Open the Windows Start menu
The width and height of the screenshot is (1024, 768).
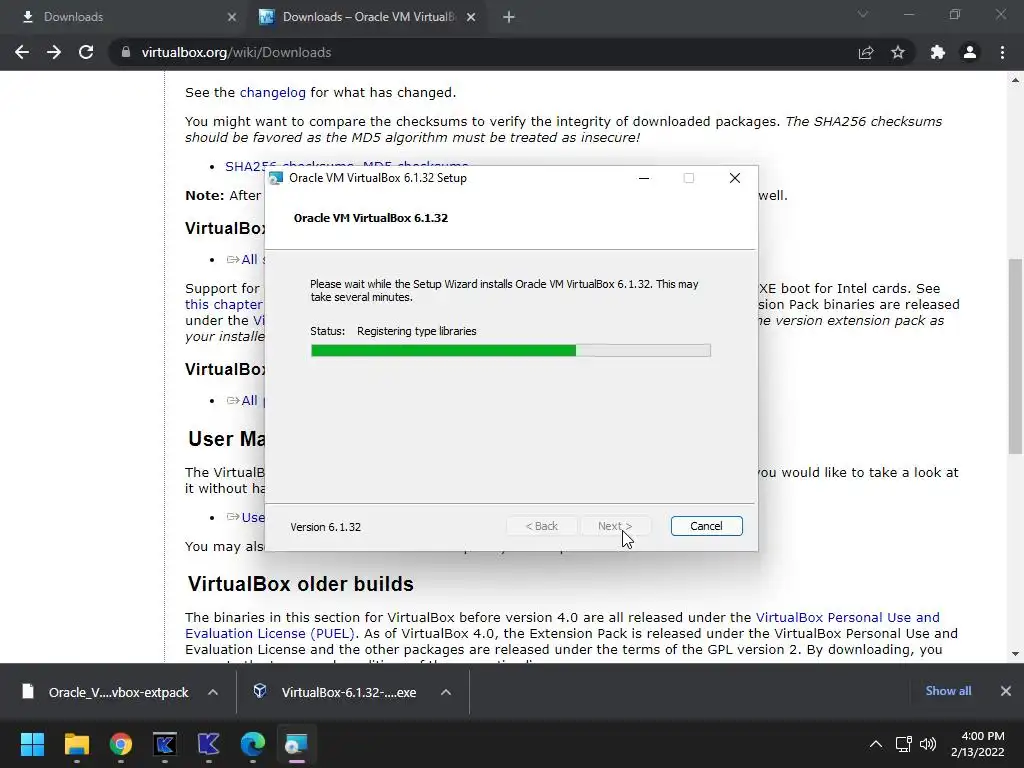tap(32, 744)
